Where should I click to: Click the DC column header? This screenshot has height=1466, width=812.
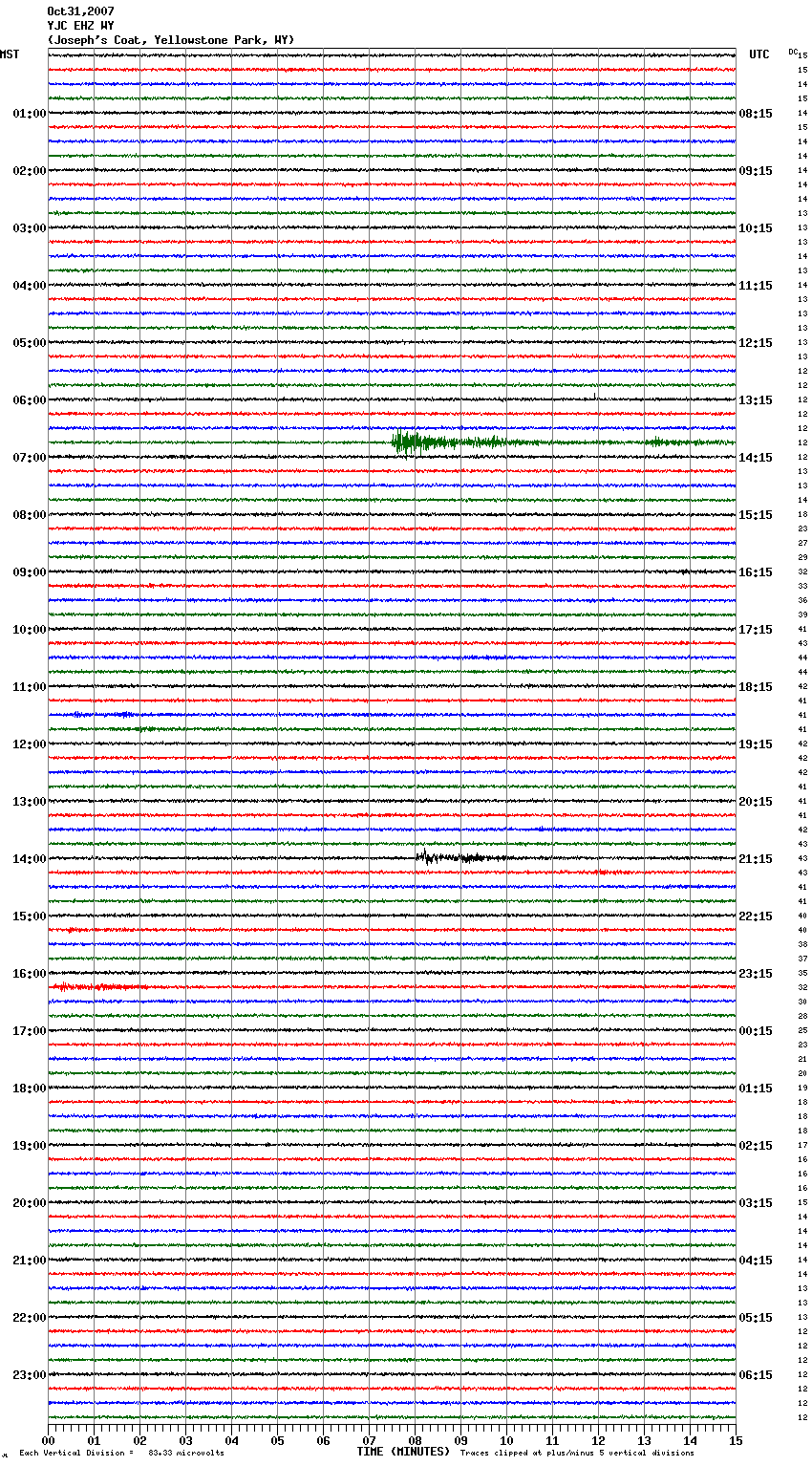coord(793,52)
